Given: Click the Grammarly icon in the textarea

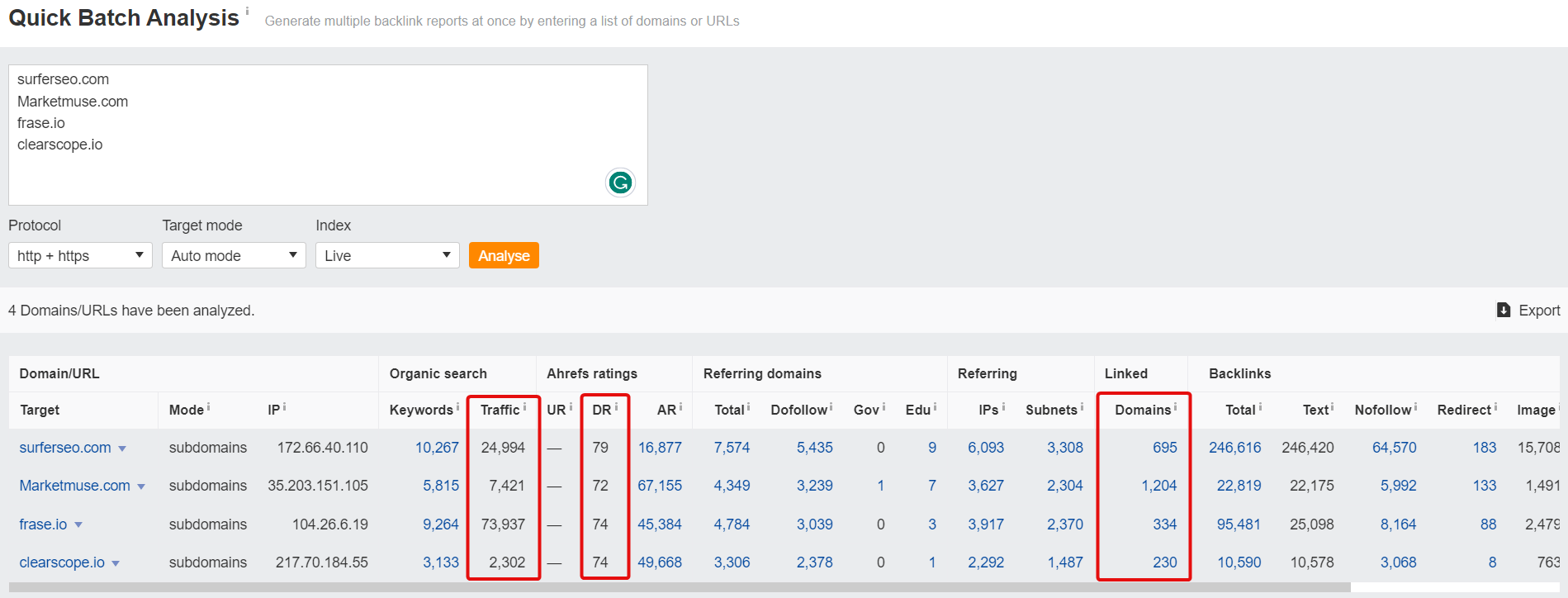Looking at the screenshot, I should [620, 182].
